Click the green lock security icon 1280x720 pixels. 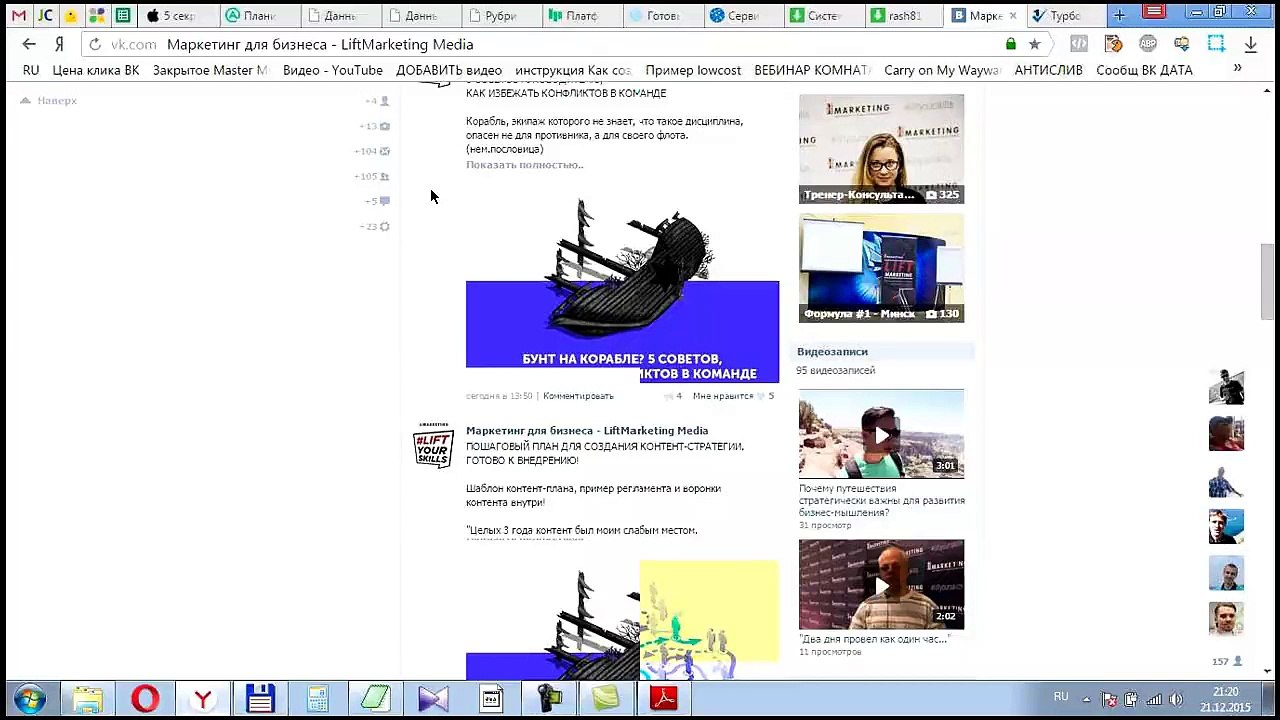pyautogui.click(x=1011, y=44)
